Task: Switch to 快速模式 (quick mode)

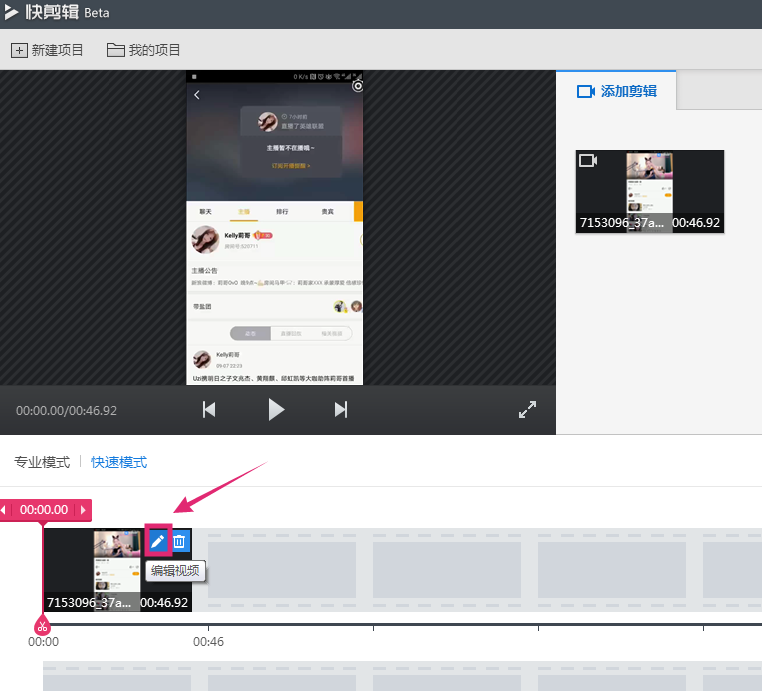Action: pos(119,462)
